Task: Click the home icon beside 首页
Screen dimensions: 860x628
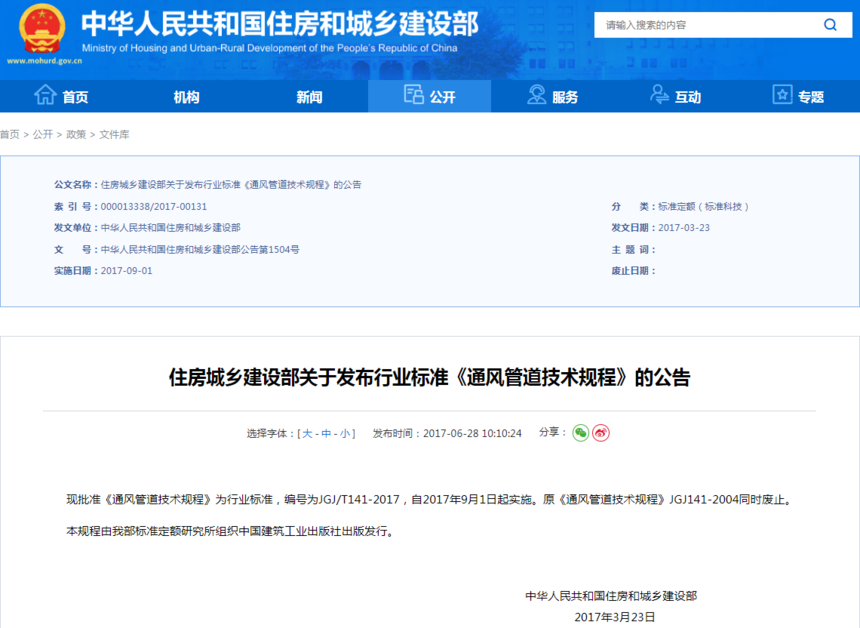Action: click(x=45, y=95)
